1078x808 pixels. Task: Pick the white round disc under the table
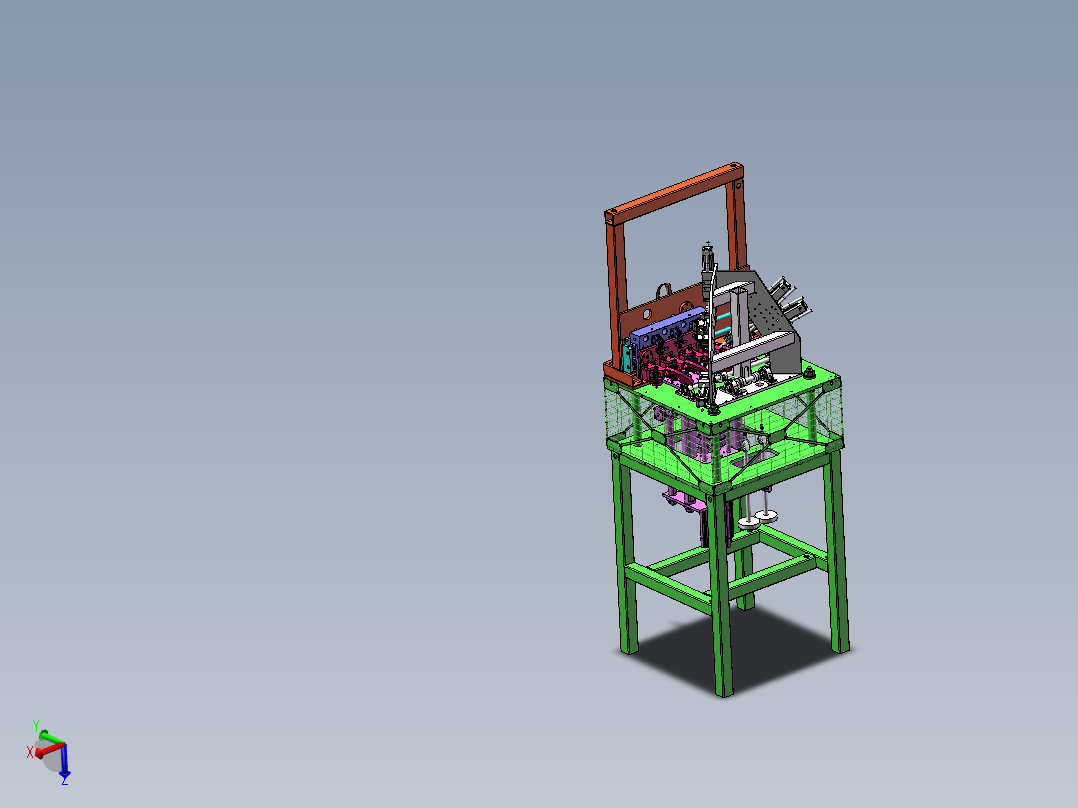(749, 524)
